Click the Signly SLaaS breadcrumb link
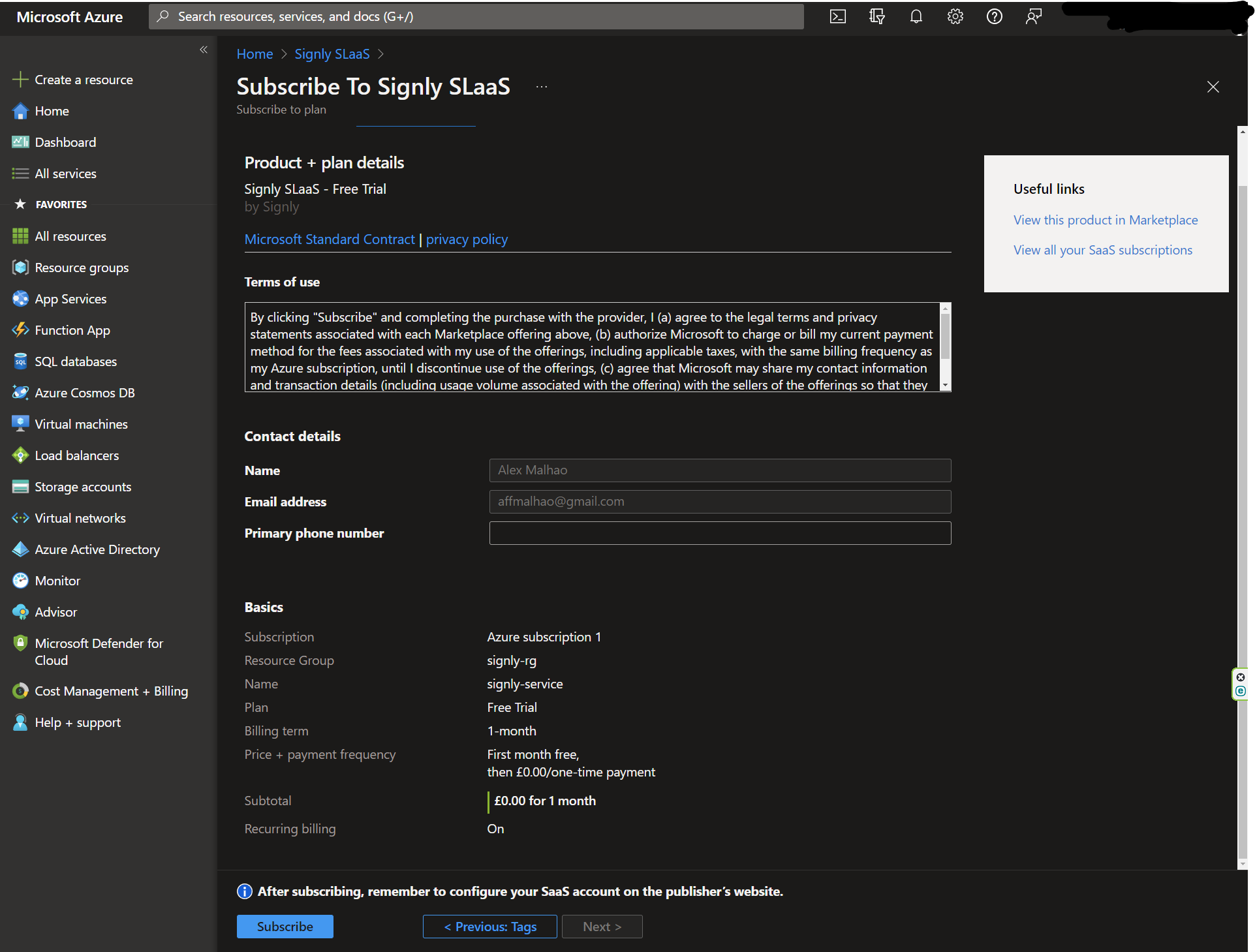The image size is (1255, 952). pyautogui.click(x=332, y=54)
